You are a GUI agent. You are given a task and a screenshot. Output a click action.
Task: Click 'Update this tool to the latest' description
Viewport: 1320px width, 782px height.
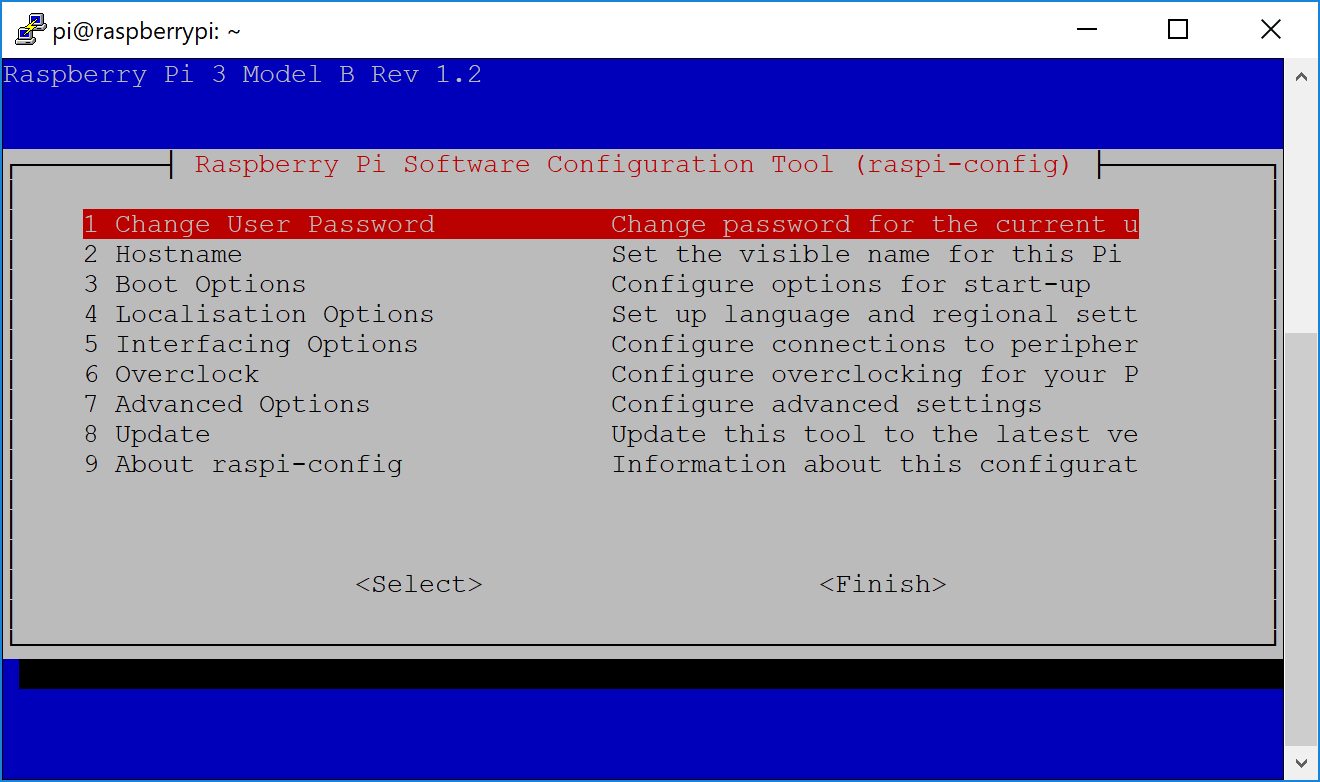875,434
